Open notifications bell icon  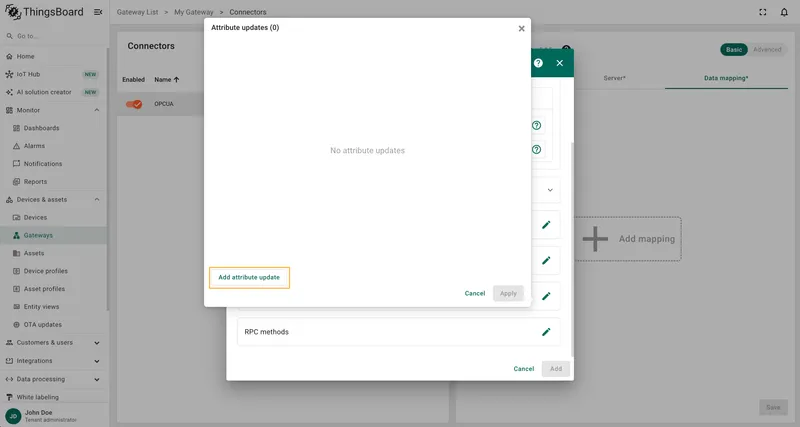pyautogui.click(x=784, y=12)
